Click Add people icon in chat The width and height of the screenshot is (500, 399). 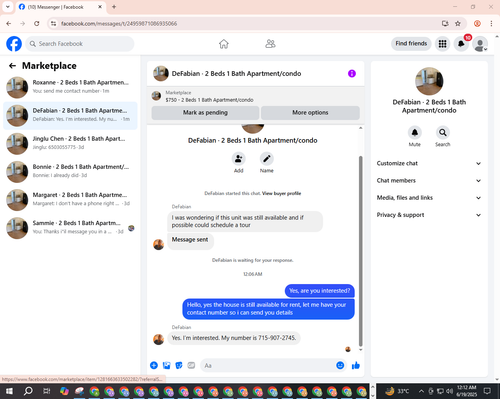click(x=239, y=159)
